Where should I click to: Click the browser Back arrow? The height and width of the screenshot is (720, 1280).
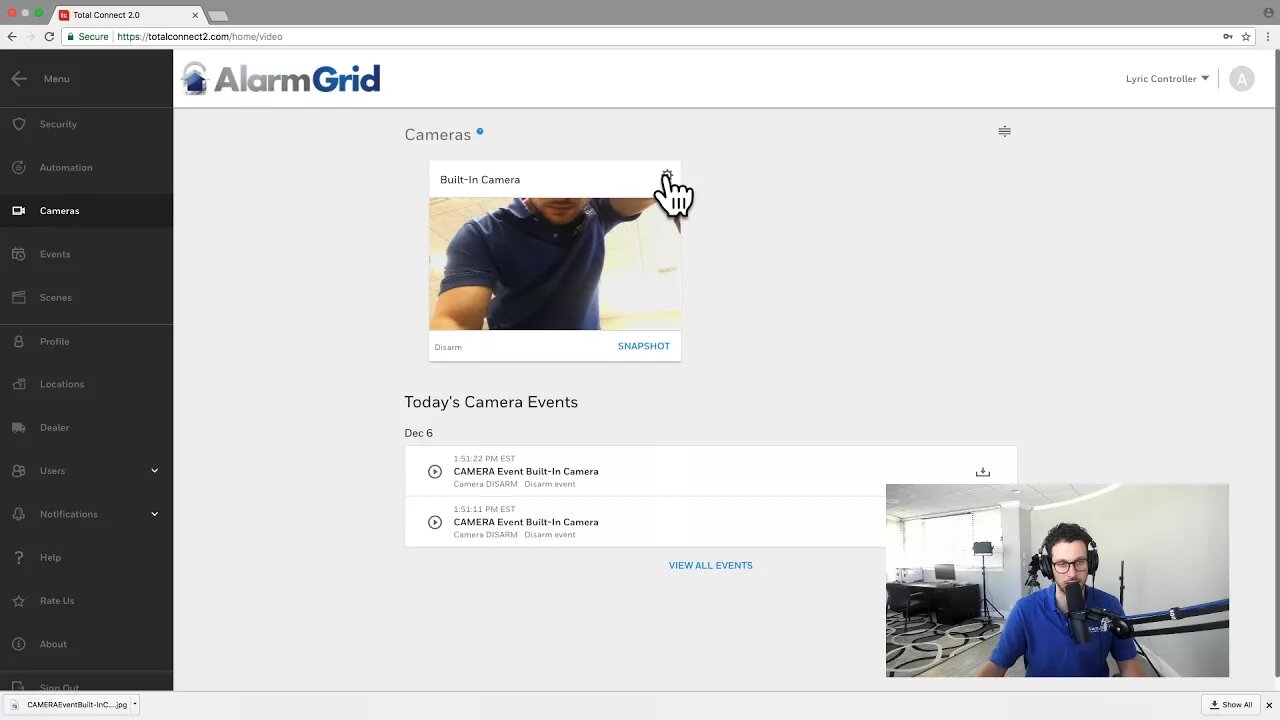[11, 36]
